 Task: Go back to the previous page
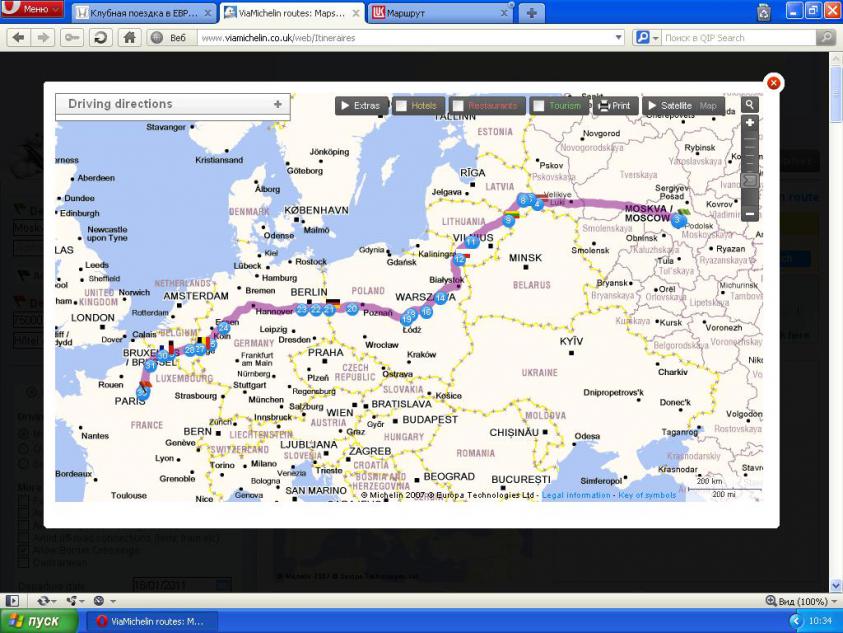tap(18, 38)
